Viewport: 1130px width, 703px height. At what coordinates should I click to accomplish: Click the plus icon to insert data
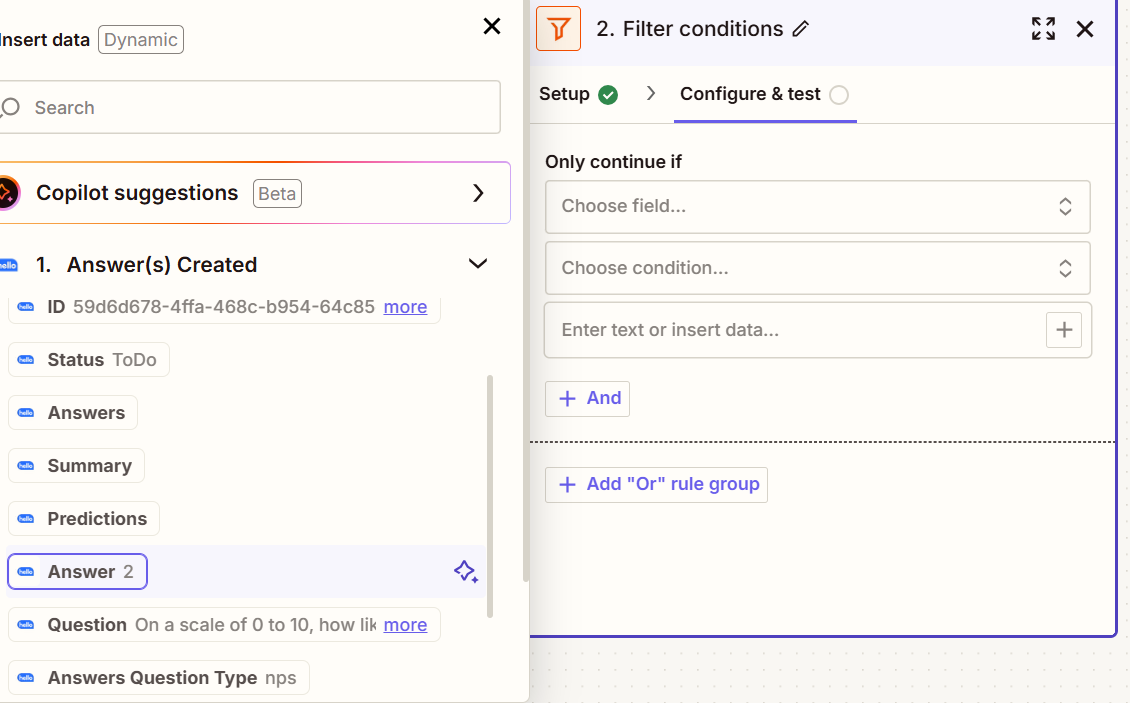pyautogui.click(x=1064, y=330)
